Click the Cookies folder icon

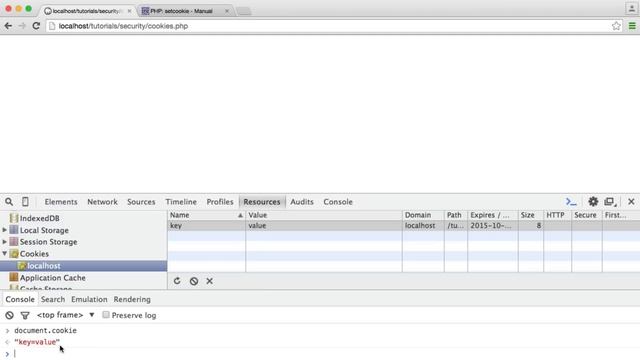click(14, 254)
